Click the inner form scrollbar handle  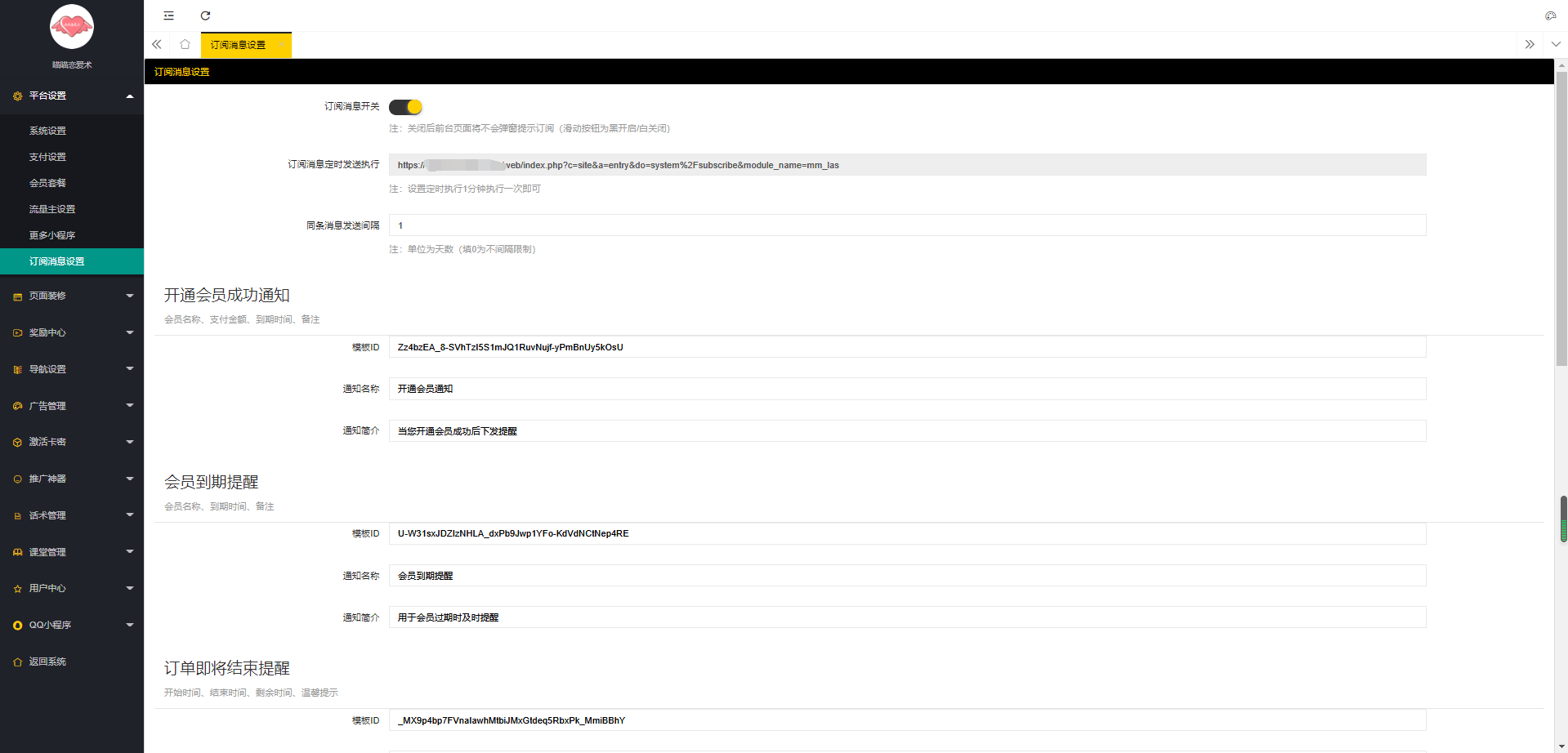click(1564, 519)
